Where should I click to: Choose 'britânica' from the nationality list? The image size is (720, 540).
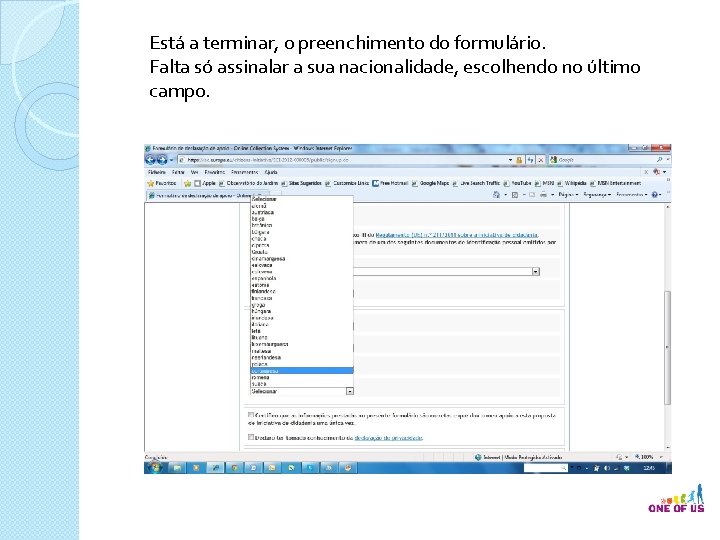click(x=302, y=225)
